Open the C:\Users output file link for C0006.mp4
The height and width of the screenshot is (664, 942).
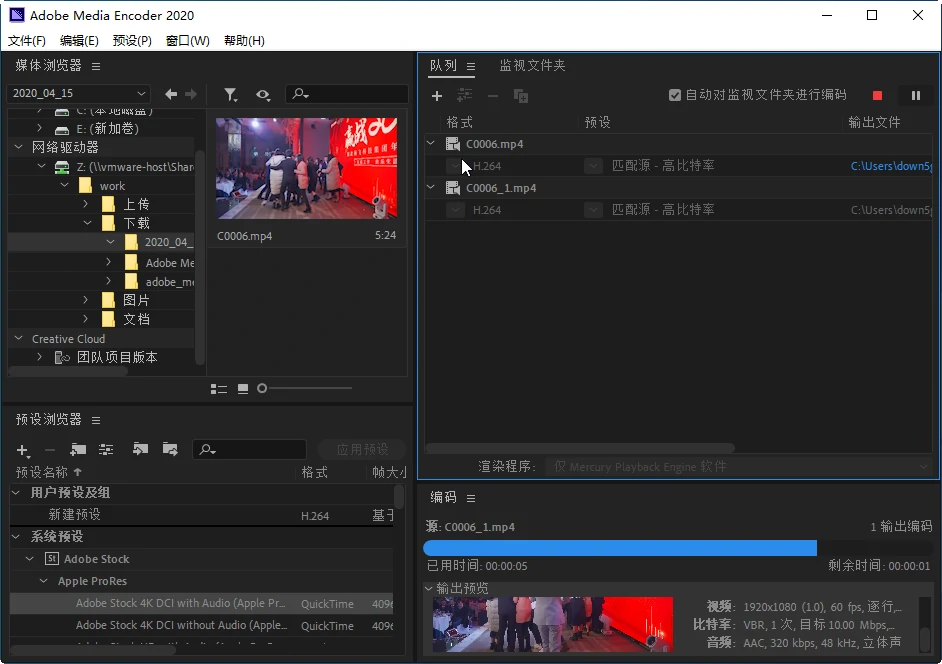tap(891, 166)
